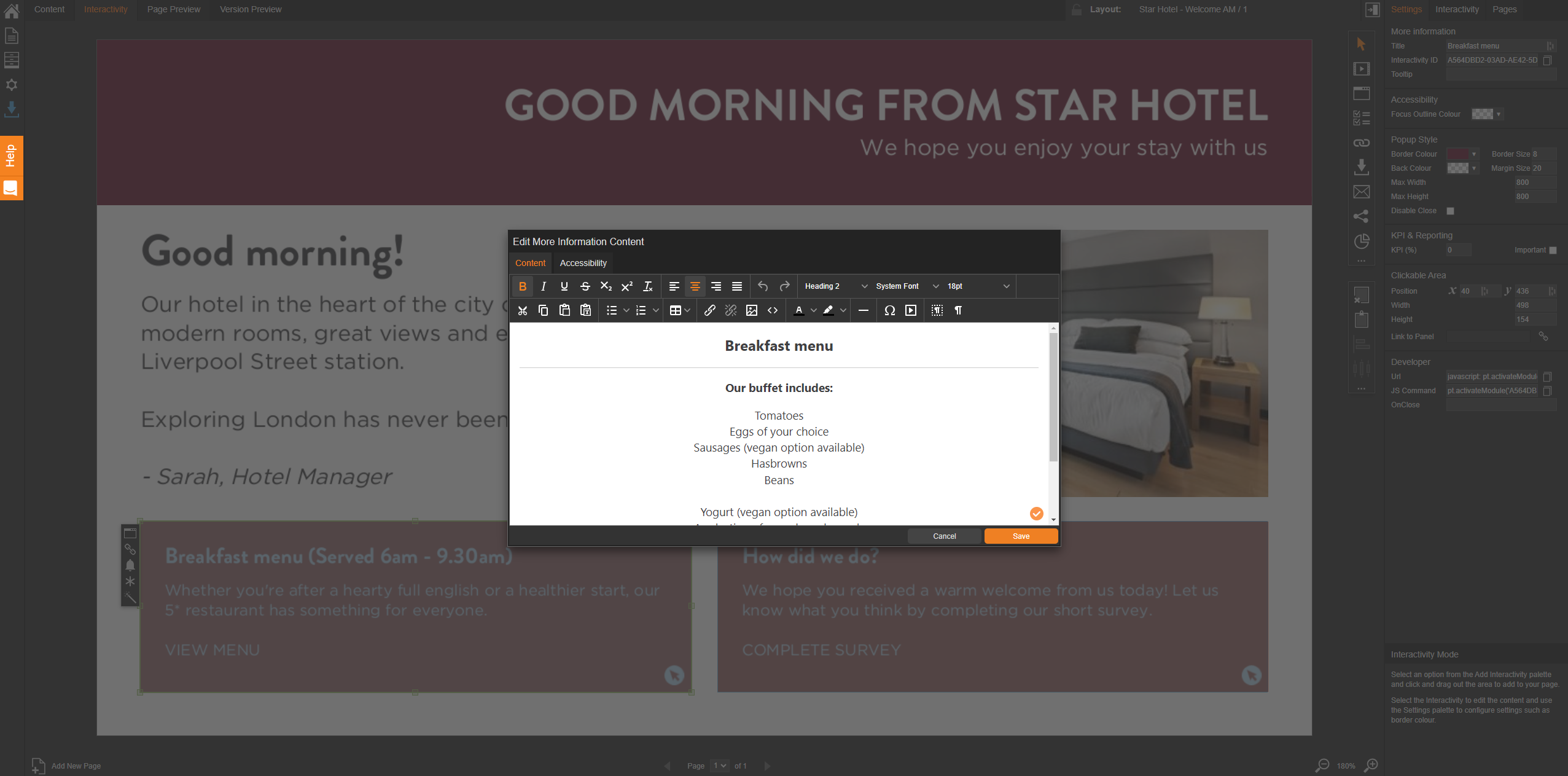Open the Page Preview menu
Image resolution: width=1568 pixels, height=776 pixels.
click(x=174, y=9)
